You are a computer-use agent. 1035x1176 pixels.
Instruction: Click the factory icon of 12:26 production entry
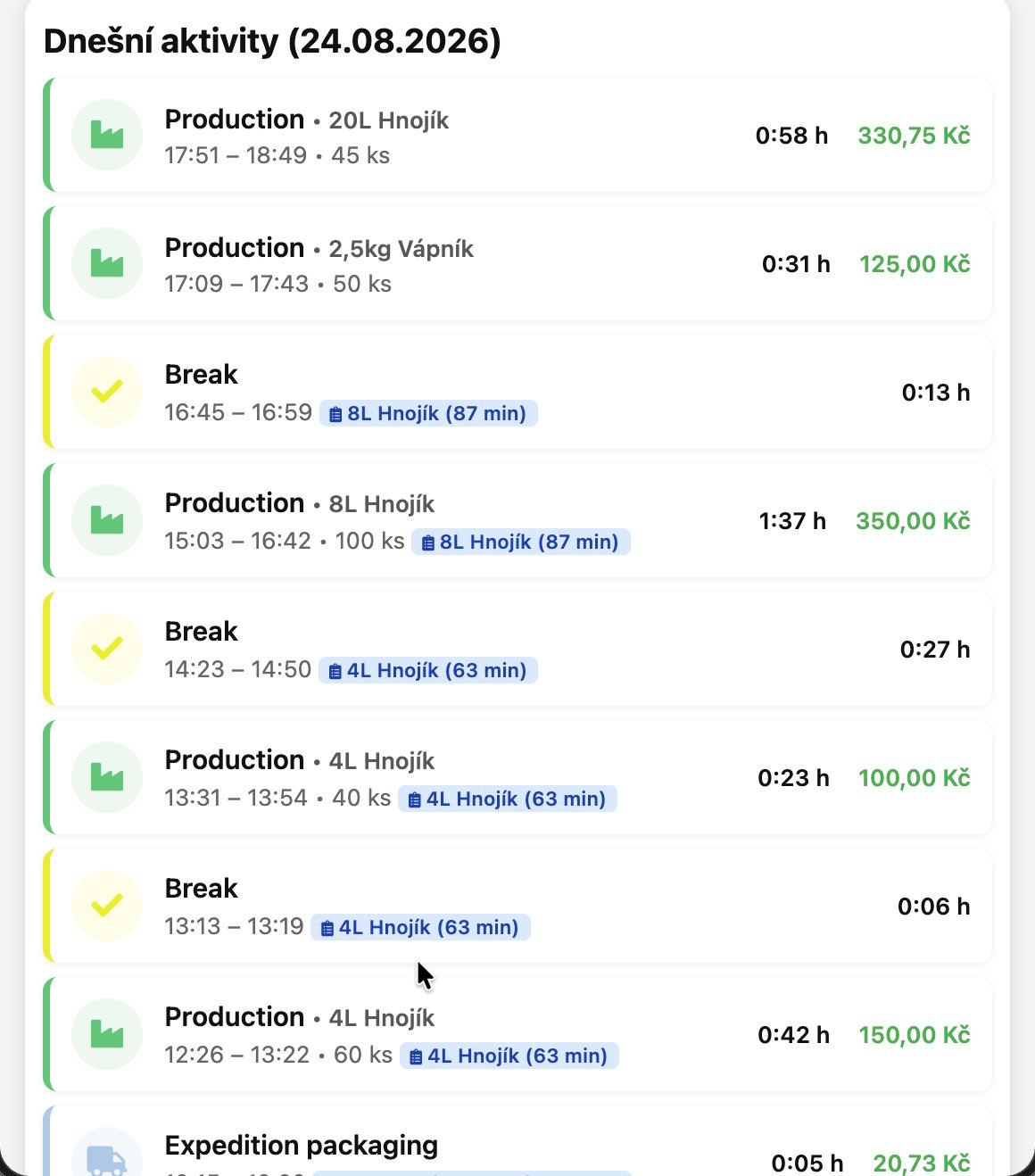pyautogui.click(x=107, y=1034)
